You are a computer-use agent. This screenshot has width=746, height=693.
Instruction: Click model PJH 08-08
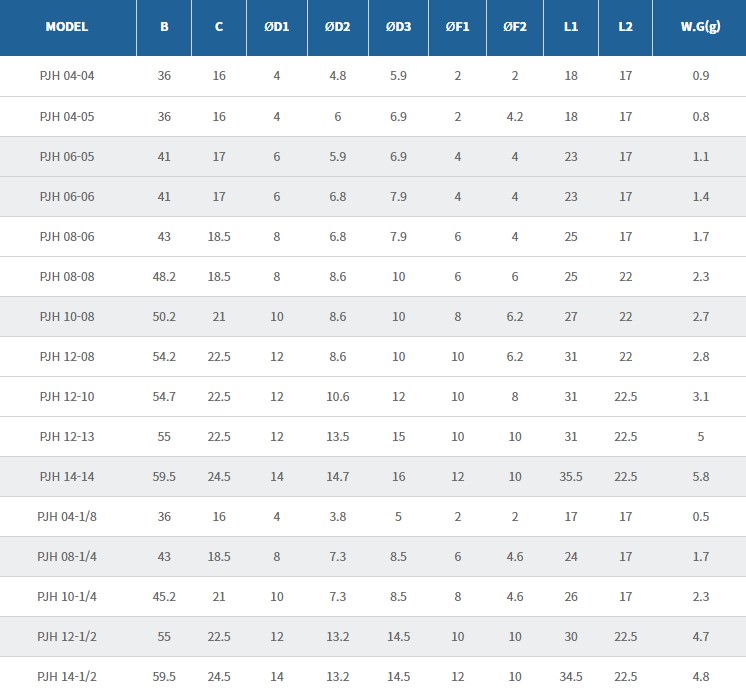coord(67,277)
